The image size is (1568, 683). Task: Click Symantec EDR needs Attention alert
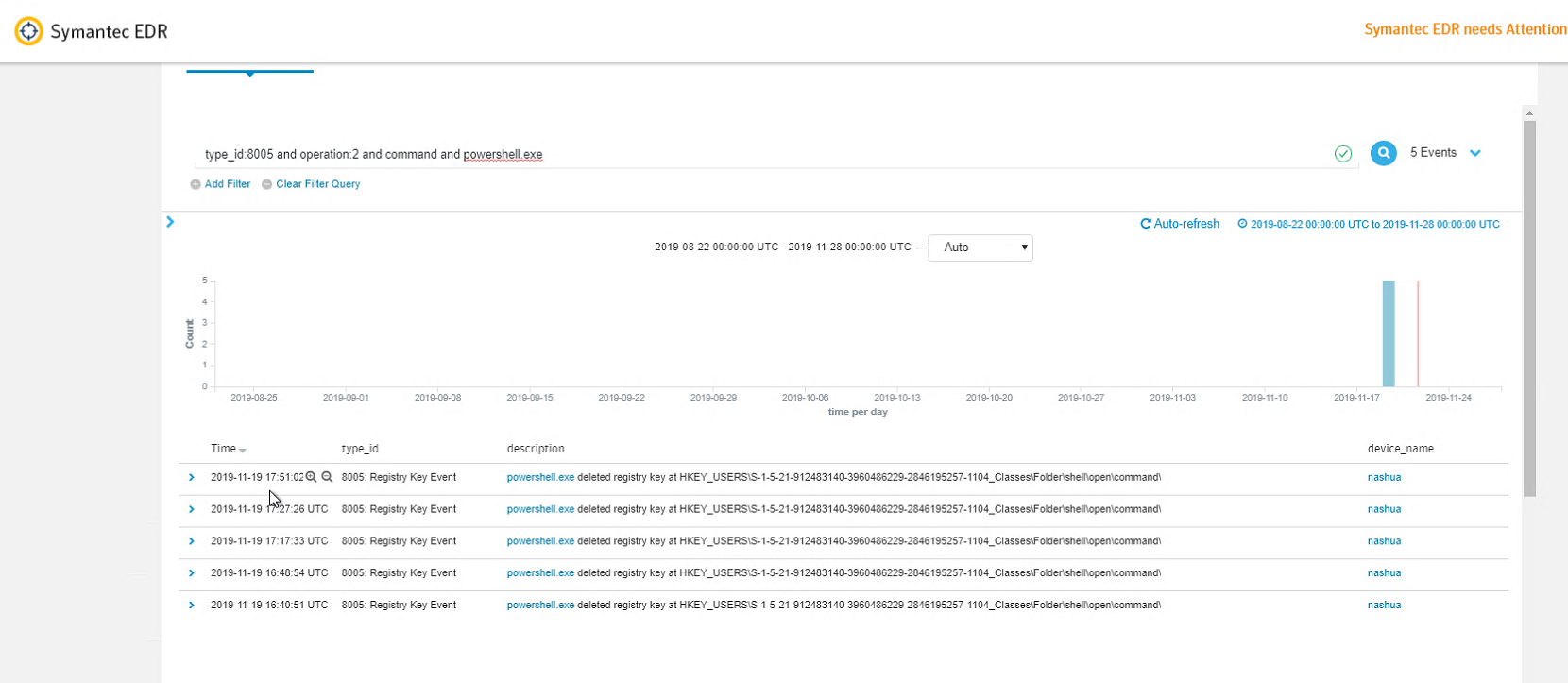1465,29
